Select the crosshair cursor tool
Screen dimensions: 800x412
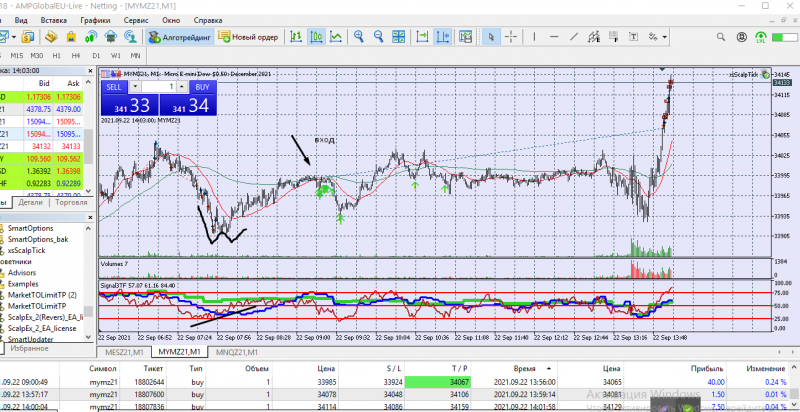point(511,37)
